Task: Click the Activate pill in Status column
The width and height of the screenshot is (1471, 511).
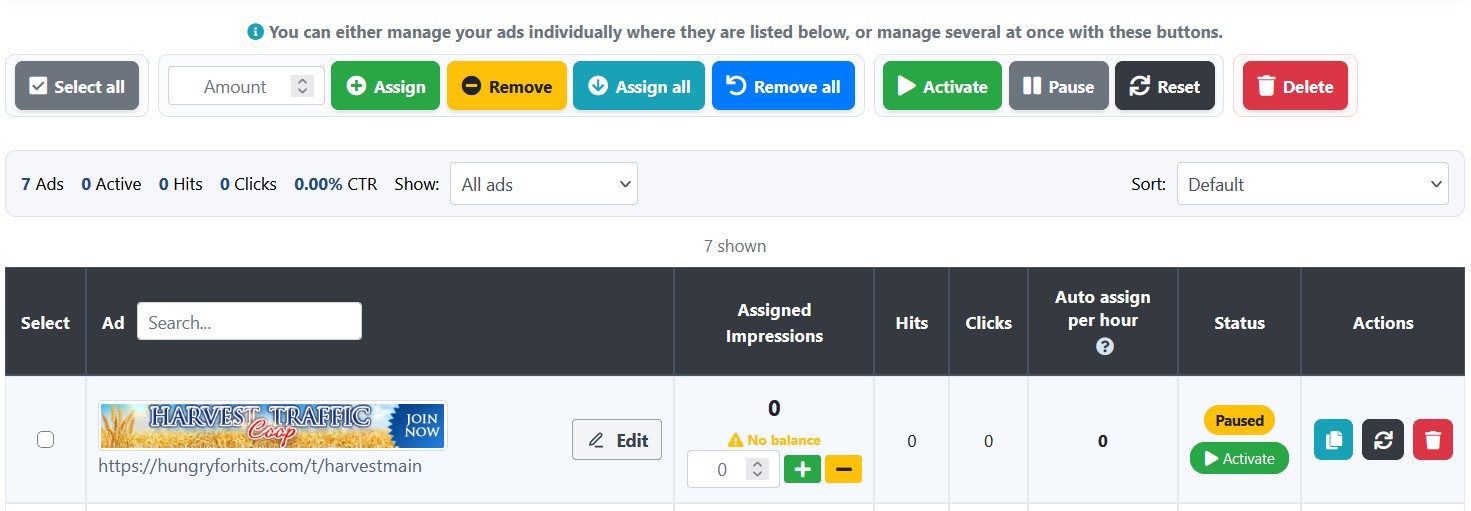Action: (1239, 458)
